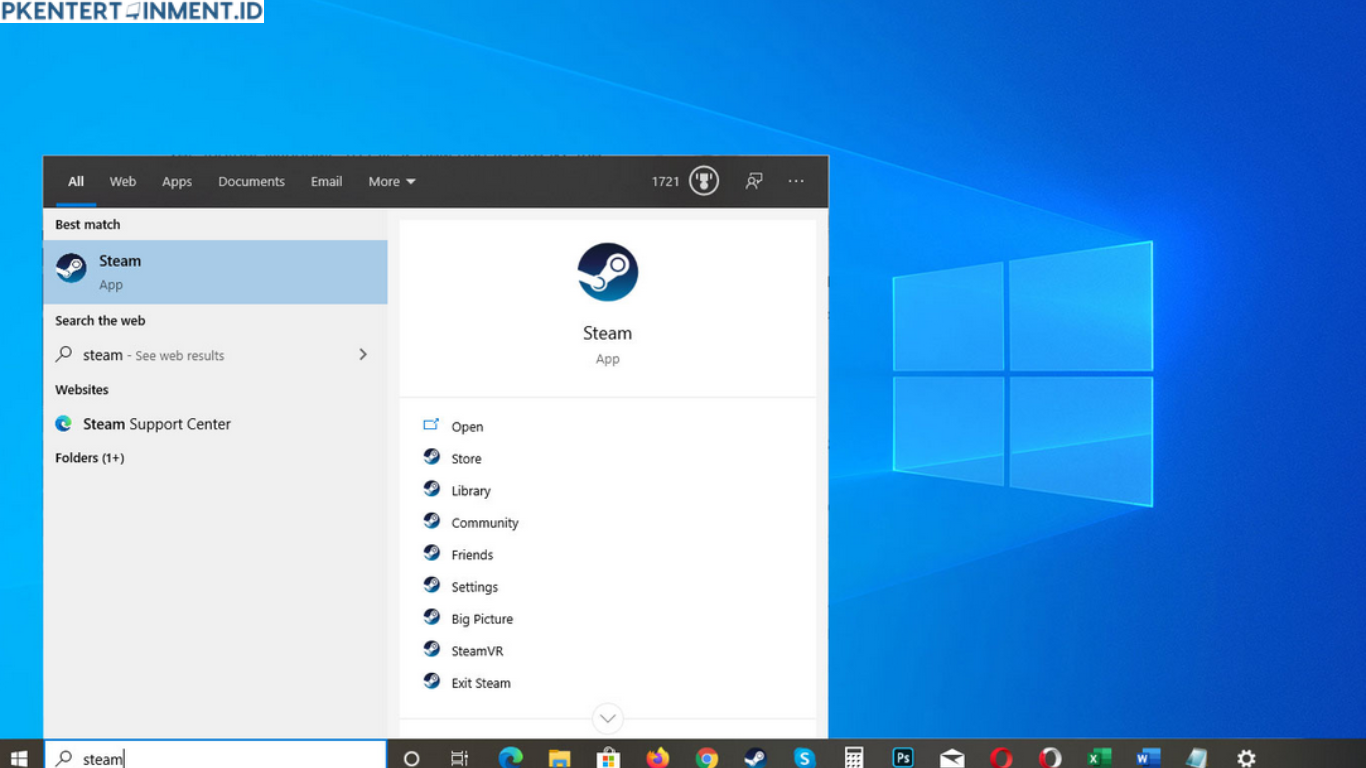Click the feedback person icon in search header
The width and height of the screenshot is (1366, 768).
coord(754,181)
